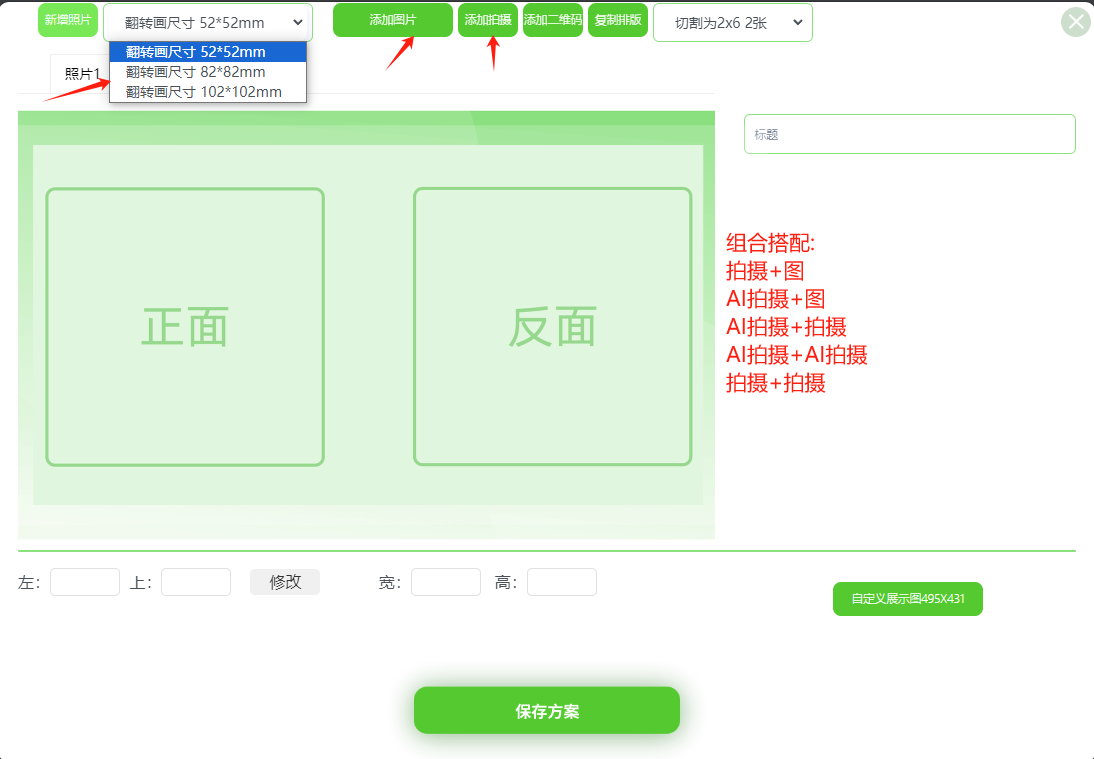
Task: Click the 添加拍摄 button
Action: point(488,20)
